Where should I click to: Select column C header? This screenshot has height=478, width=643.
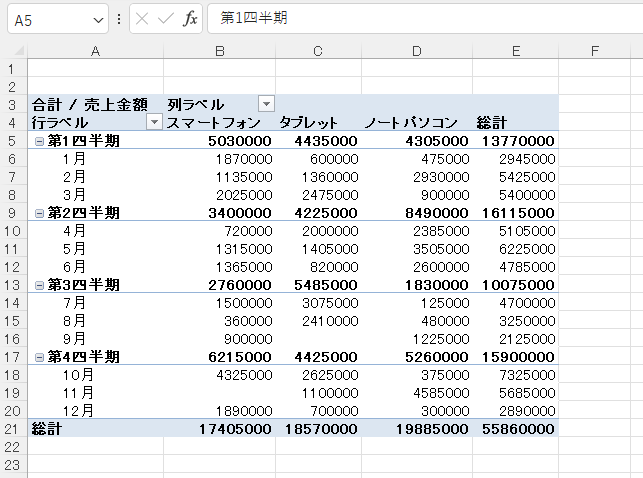click(x=318, y=51)
